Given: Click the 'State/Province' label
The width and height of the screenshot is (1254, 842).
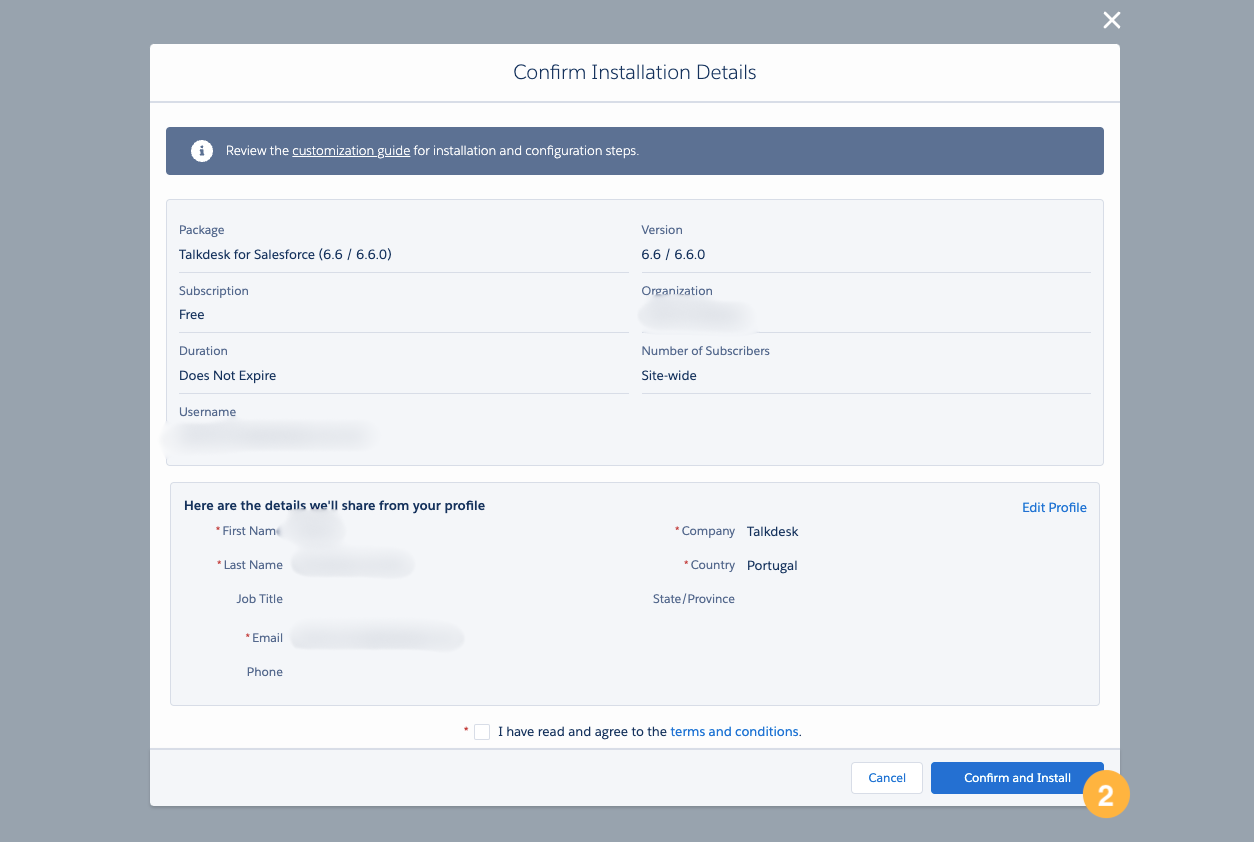Looking at the screenshot, I should (x=694, y=599).
